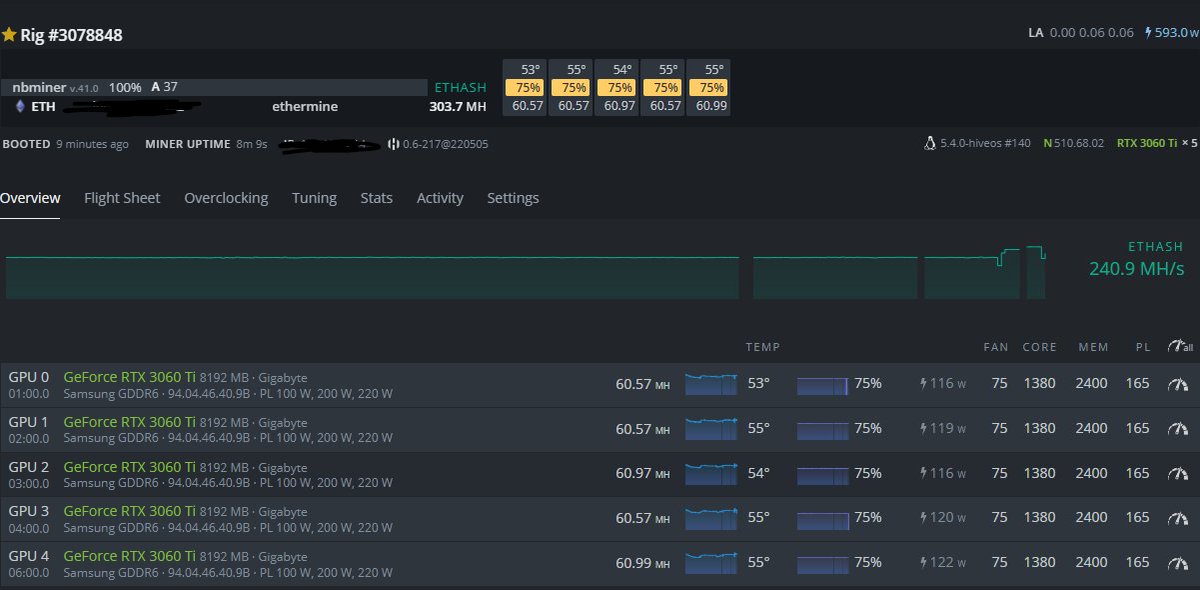Click GPU 3 fan speed bar at 75%
Image resolution: width=1200 pixels, height=590 pixels.
click(823, 520)
